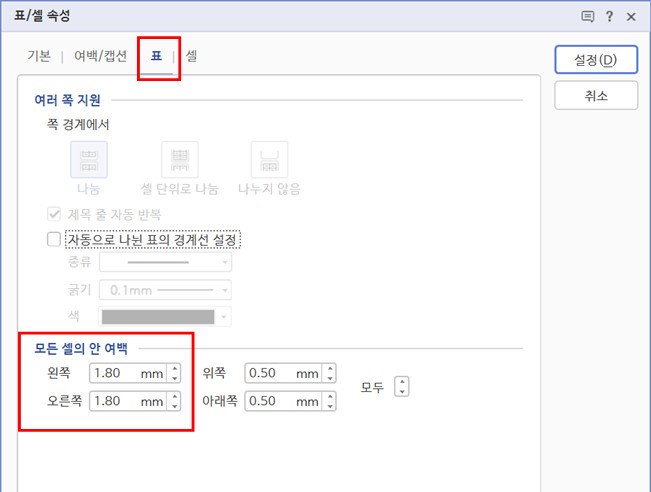Confirm with the 설정(D) button
Screen dimensions: 651x492
coord(596,60)
